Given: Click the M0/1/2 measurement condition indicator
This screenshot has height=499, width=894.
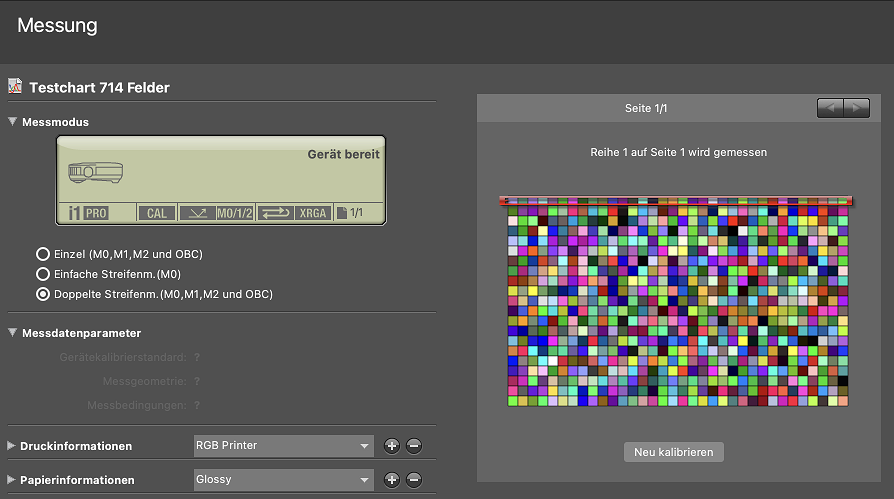Looking at the screenshot, I should pyautogui.click(x=235, y=213).
